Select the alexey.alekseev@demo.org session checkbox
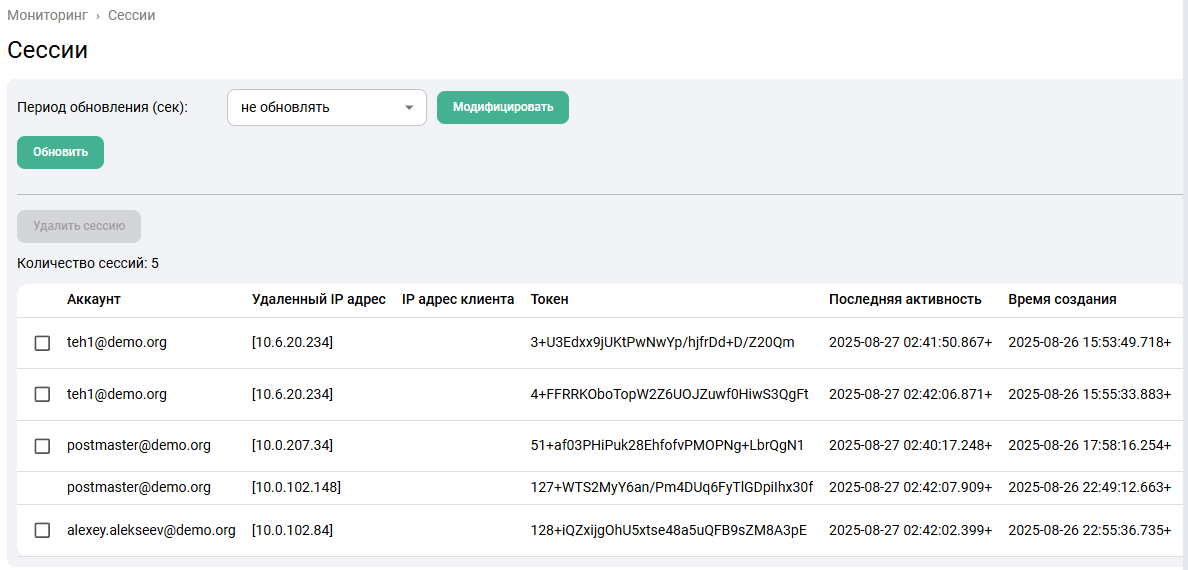 pos(42,531)
